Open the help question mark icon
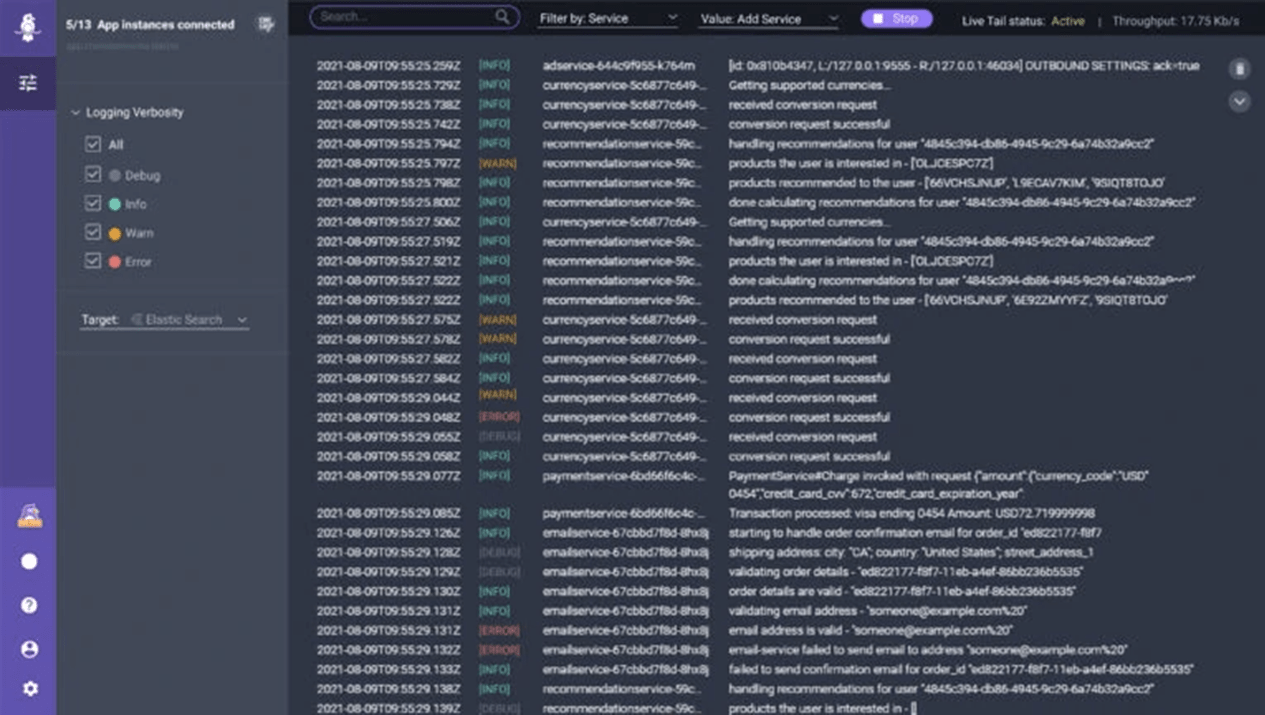Image resolution: width=1265 pixels, height=715 pixels. [x=29, y=605]
